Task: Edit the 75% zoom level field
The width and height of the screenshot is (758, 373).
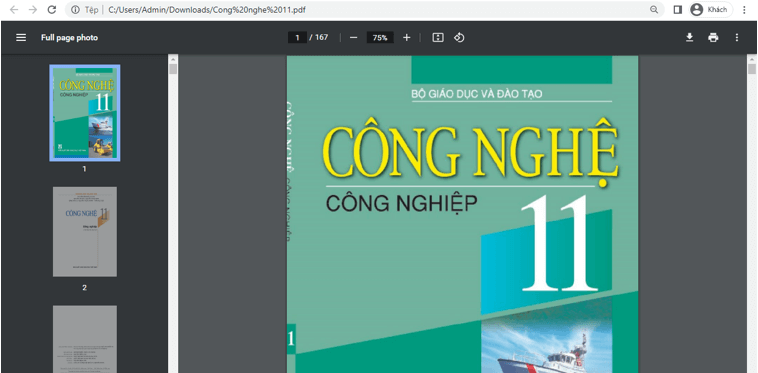Action: pyautogui.click(x=380, y=38)
